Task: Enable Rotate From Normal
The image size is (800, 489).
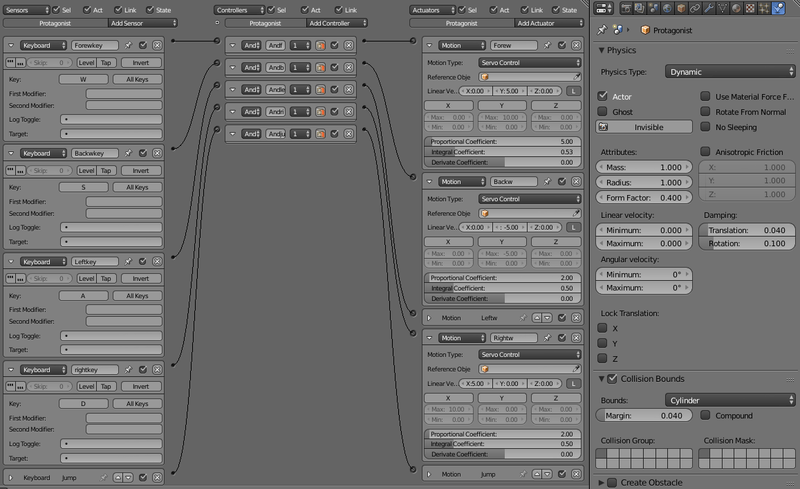Action: click(x=705, y=111)
